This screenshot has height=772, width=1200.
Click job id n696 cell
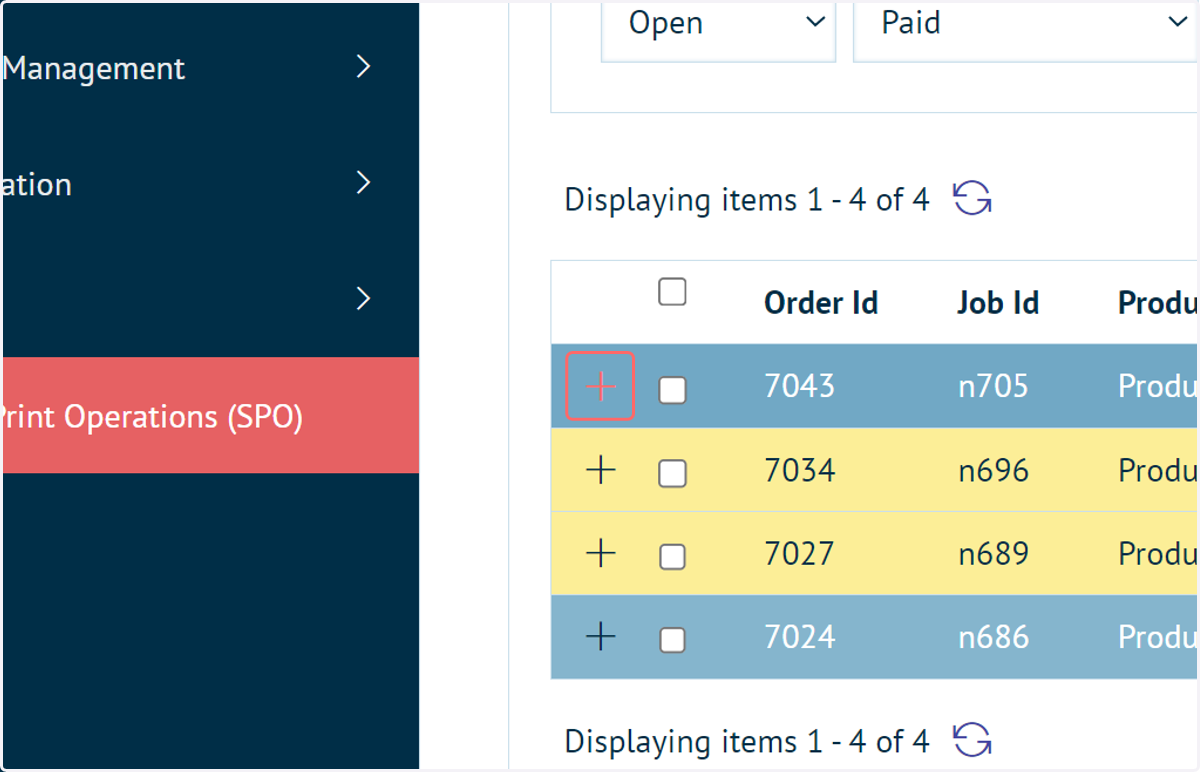coord(993,470)
